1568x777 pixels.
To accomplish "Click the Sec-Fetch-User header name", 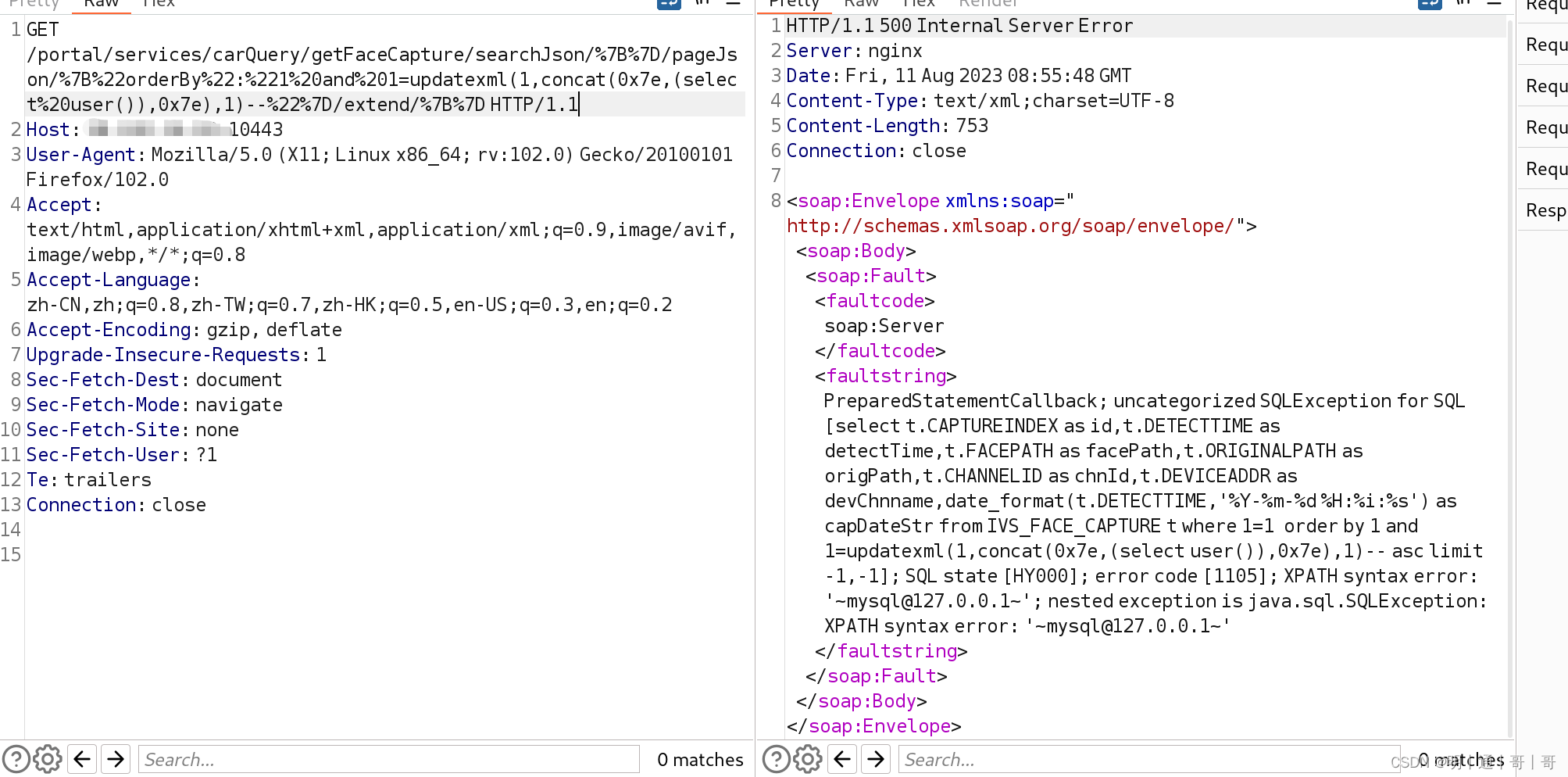I will (104, 455).
